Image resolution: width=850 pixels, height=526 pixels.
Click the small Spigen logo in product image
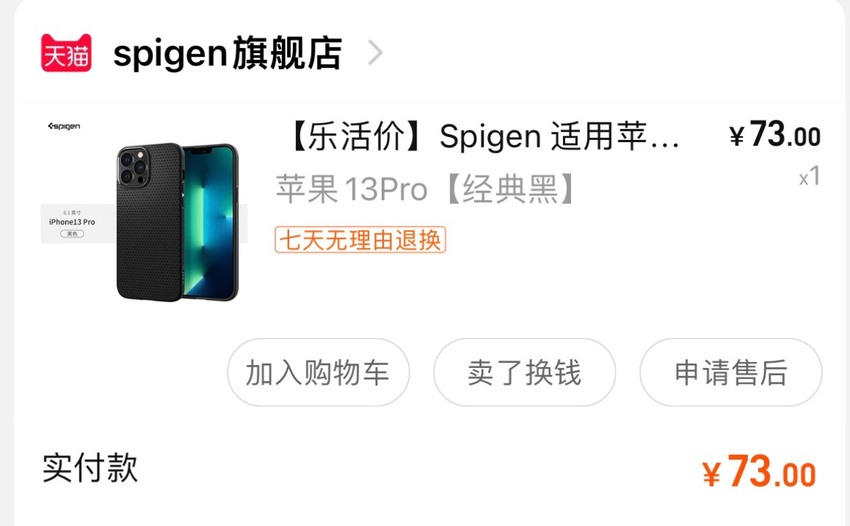pyautogui.click(x=64, y=126)
